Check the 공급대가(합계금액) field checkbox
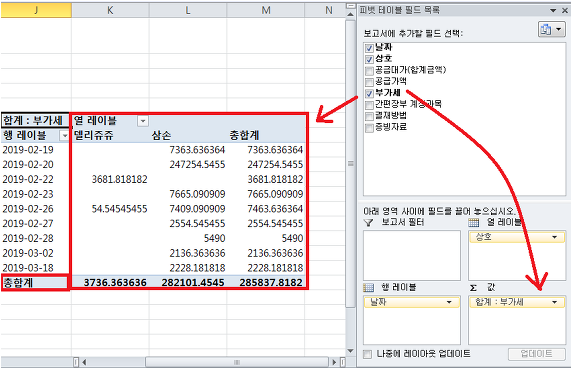 tap(369, 70)
